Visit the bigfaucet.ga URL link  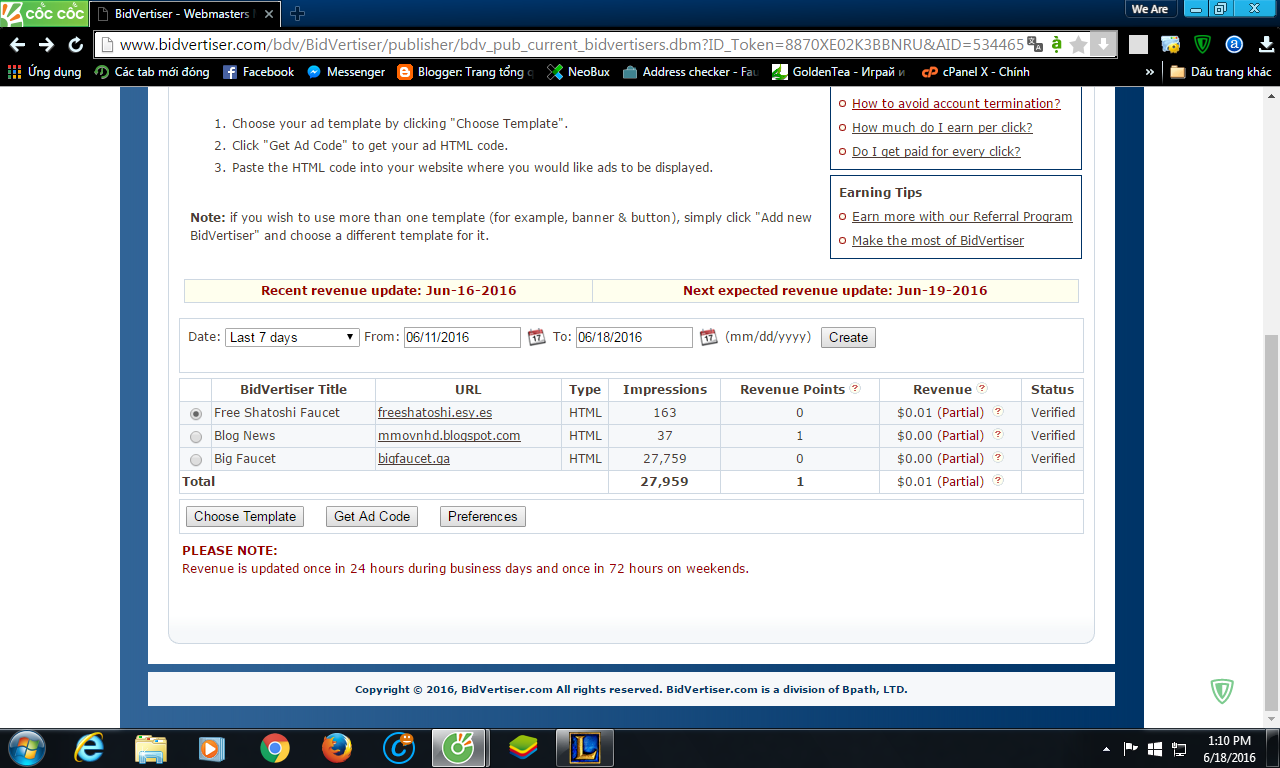414,458
